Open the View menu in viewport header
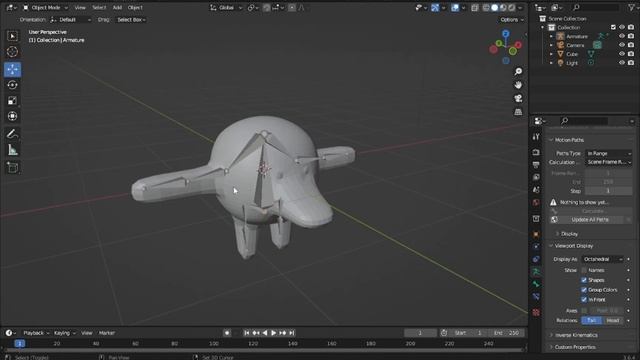Screen dimensions: 640x360 point(80,7)
